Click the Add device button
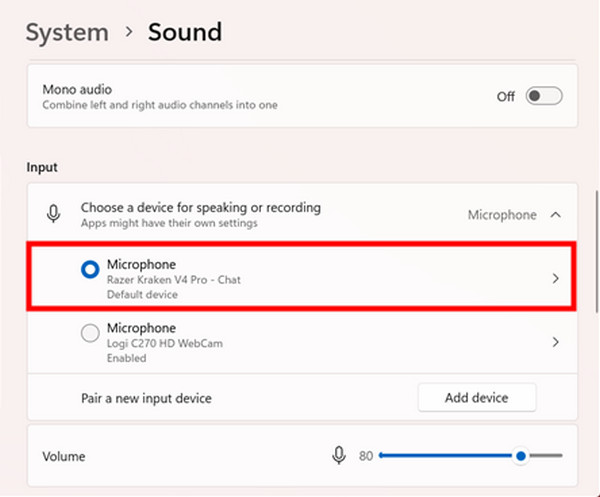Image resolution: width=600 pixels, height=497 pixels. click(477, 398)
